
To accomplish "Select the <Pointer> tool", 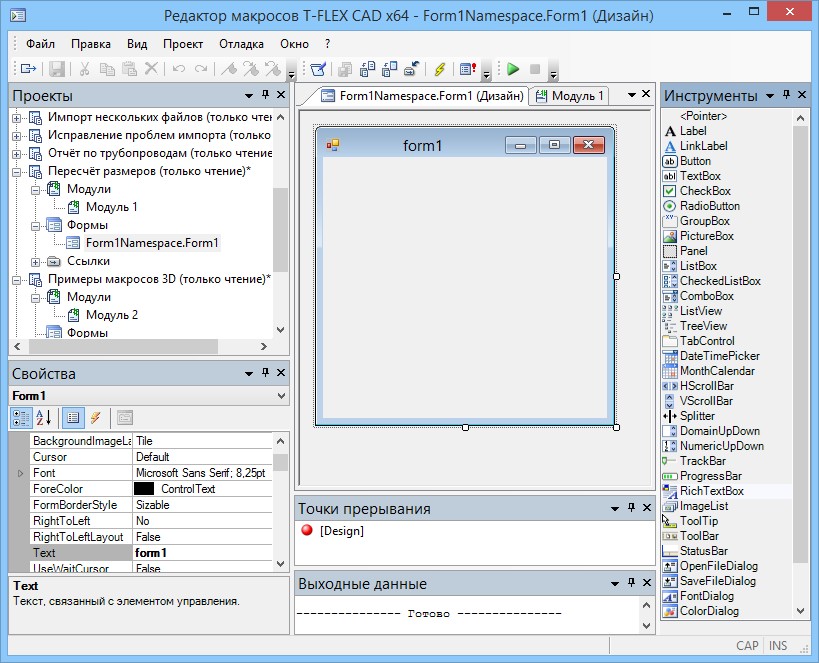I will pos(704,116).
